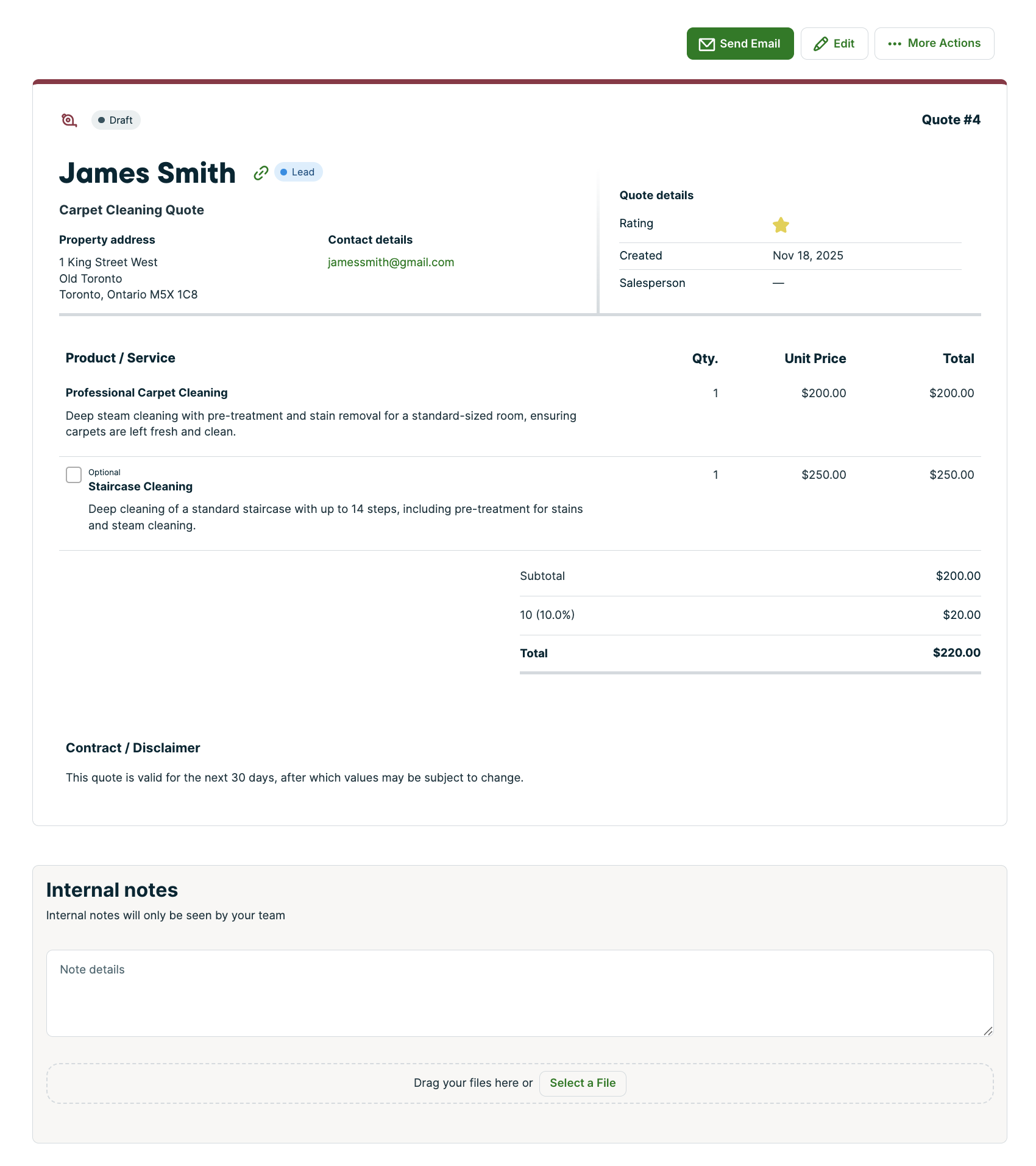This screenshot has width=1036, height=1166.
Task: Click the Select a File button
Action: point(582,1083)
